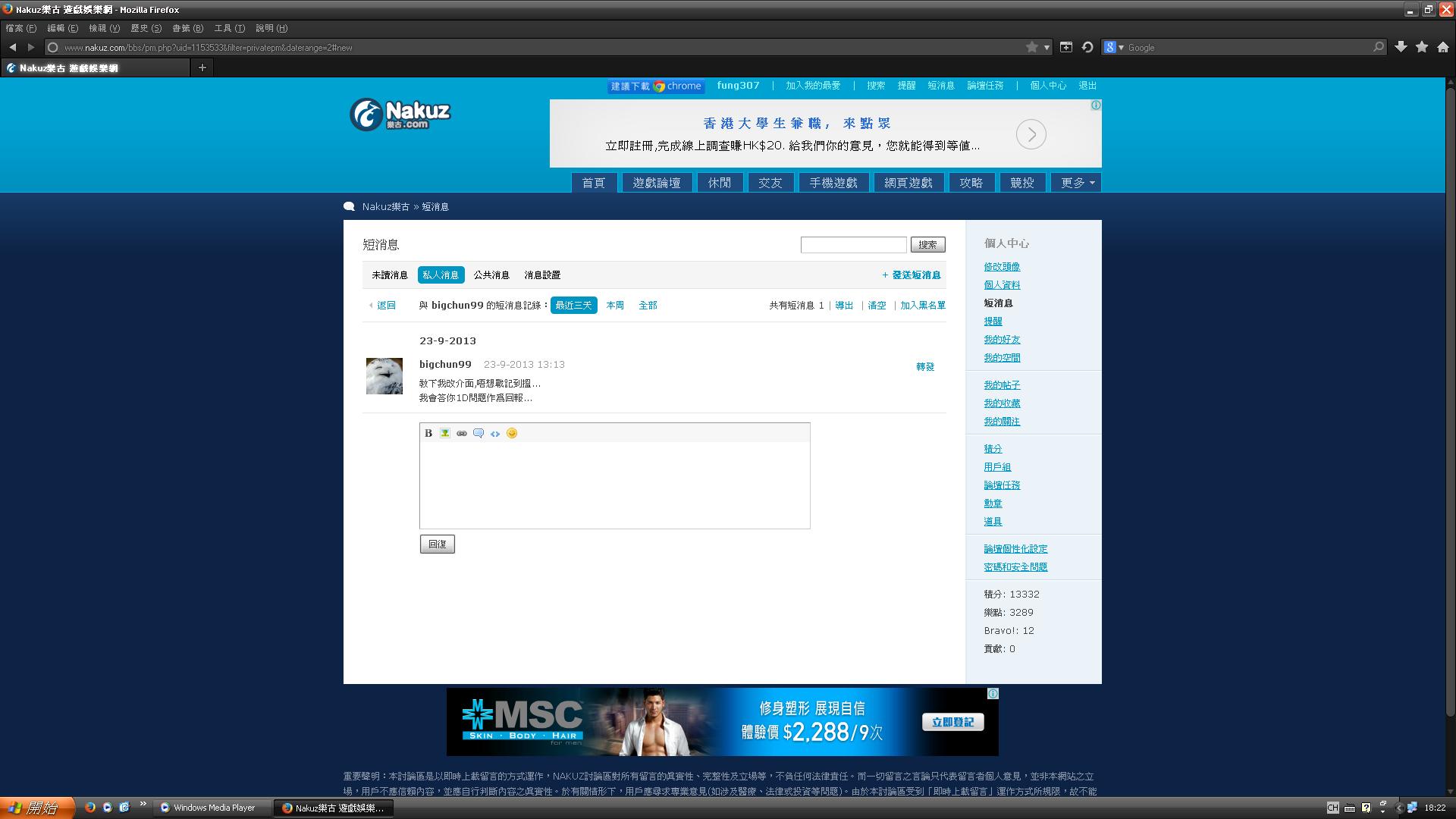Image resolution: width=1456 pixels, height=819 pixels.
Task: Click the Firefox reload page icon
Action: 1087,47
